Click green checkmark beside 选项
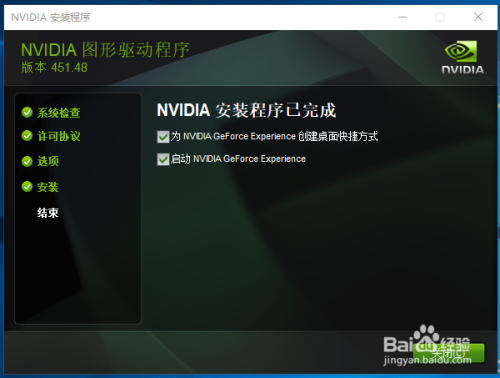This screenshot has width=500, height=378. [27, 161]
